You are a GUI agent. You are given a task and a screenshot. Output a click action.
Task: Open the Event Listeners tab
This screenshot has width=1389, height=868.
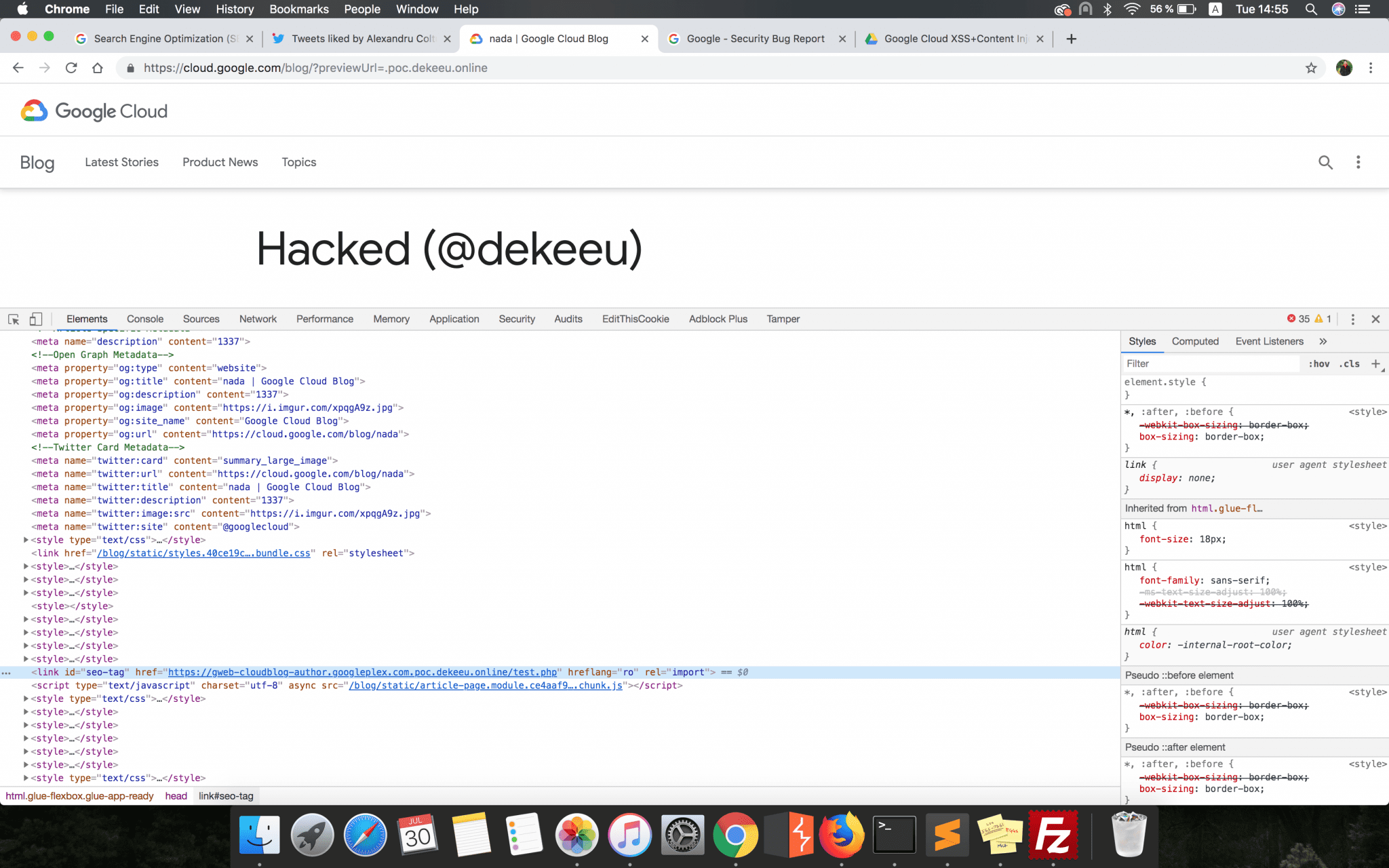click(1270, 341)
